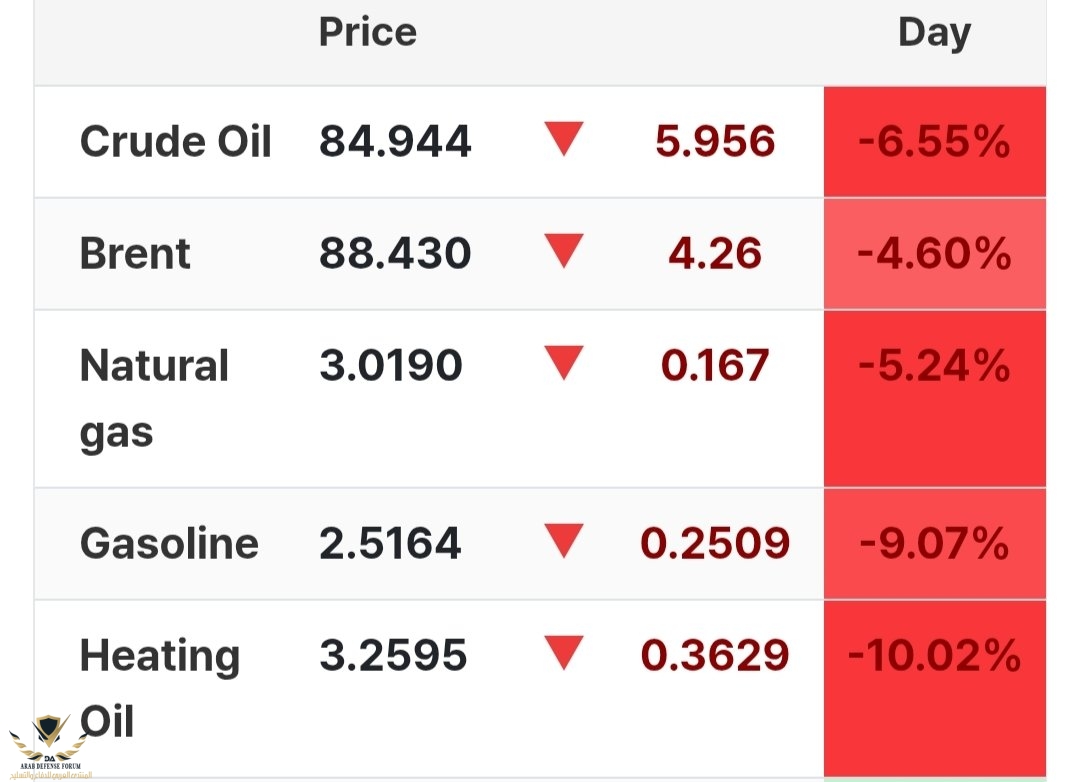Click the Gasoline price 2.5164
This screenshot has width=1080, height=782.
pyautogui.click(x=390, y=543)
